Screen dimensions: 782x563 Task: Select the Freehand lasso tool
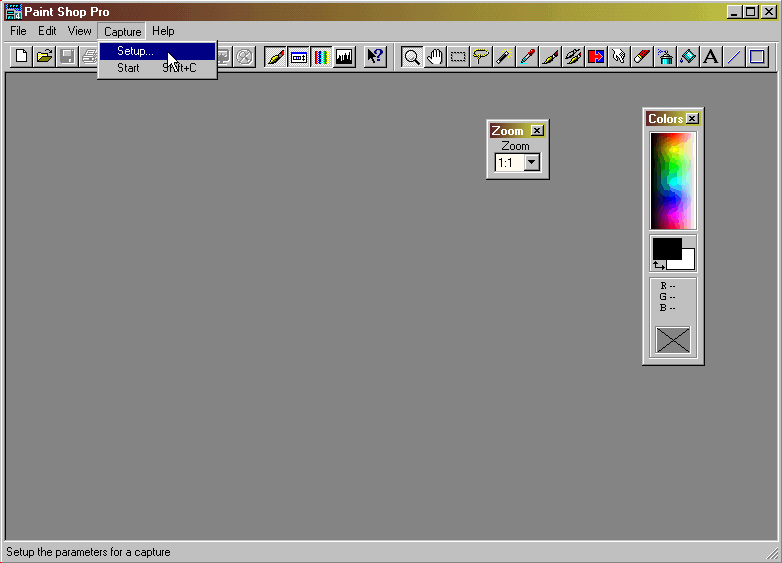481,57
